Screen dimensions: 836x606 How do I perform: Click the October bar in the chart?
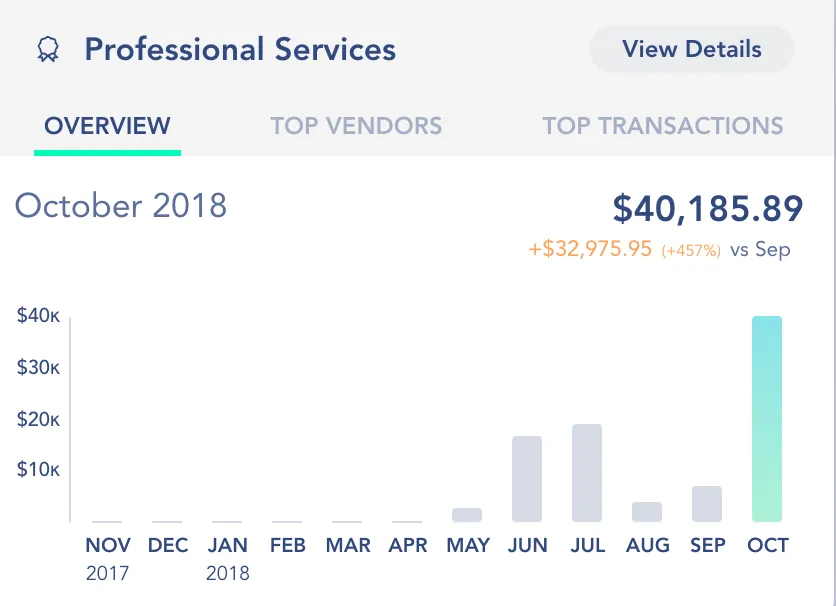click(x=767, y=419)
